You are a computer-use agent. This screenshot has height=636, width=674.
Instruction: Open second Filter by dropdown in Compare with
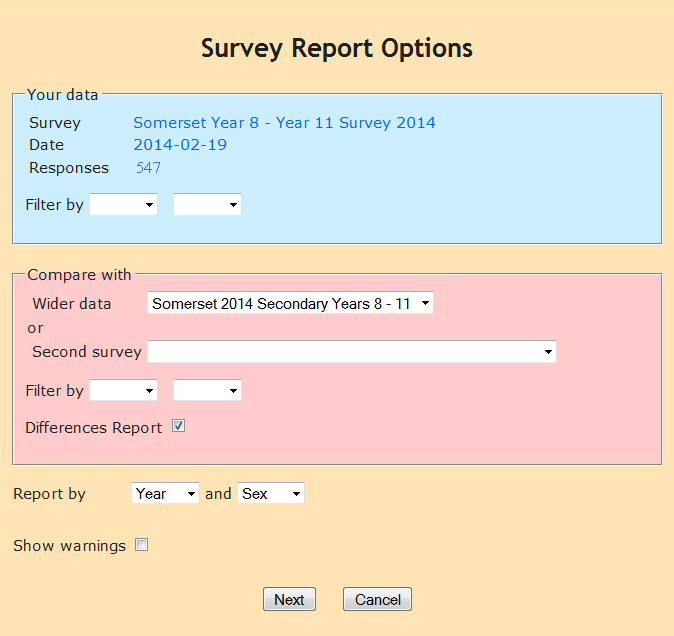point(207,390)
